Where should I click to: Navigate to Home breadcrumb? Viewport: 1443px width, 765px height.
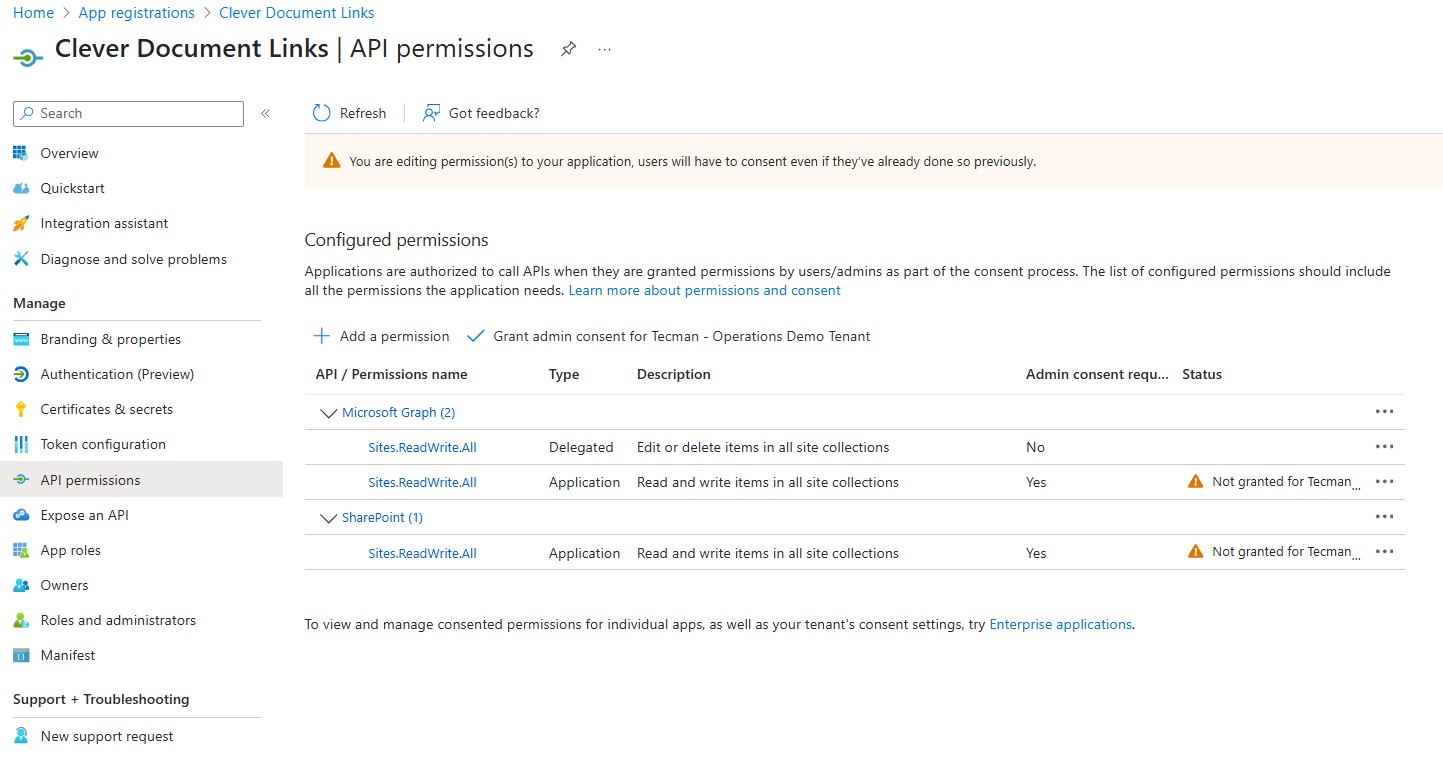[x=33, y=13]
